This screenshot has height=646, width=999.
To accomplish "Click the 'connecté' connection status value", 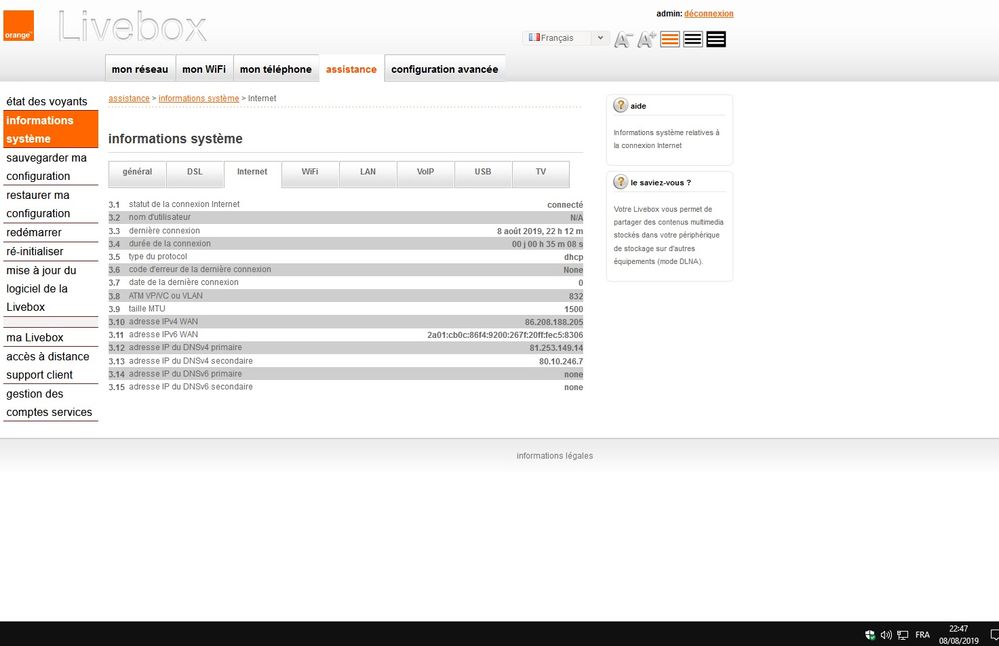I will pyautogui.click(x=565, y=205).
